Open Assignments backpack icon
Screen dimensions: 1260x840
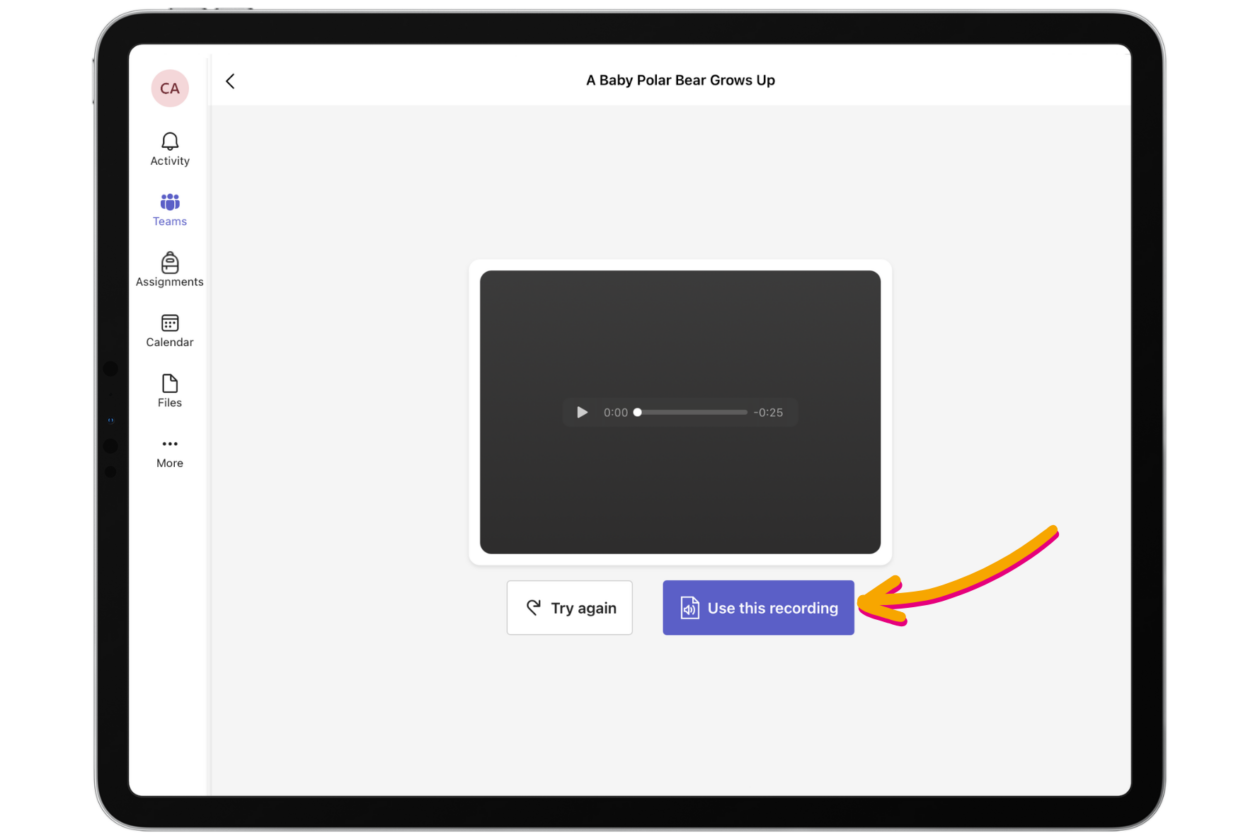[x=170, y=263]
